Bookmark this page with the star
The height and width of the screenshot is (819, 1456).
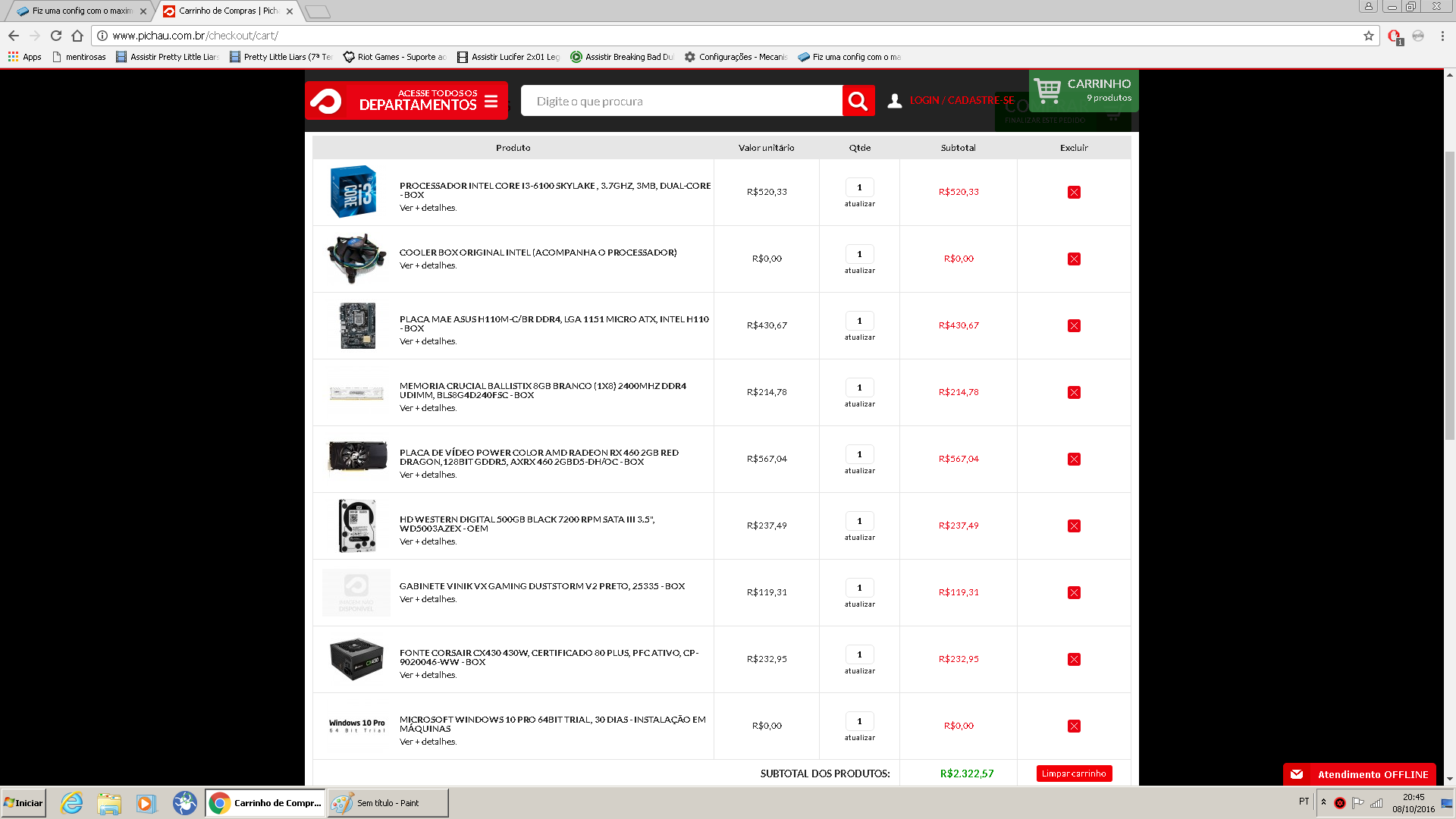1369,36
